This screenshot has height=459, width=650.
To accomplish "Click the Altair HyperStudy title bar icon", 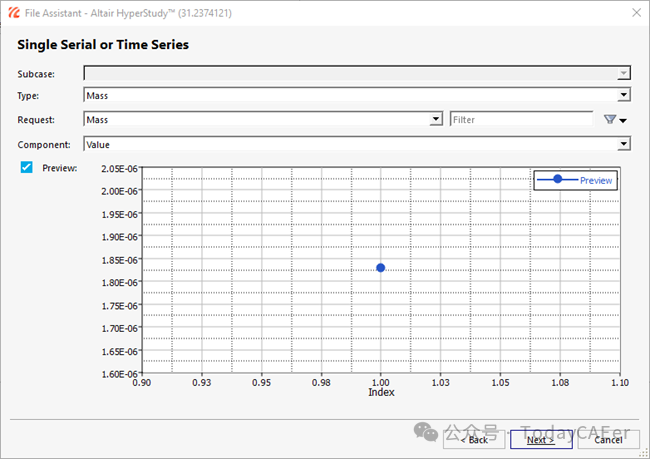I will 14,14.
